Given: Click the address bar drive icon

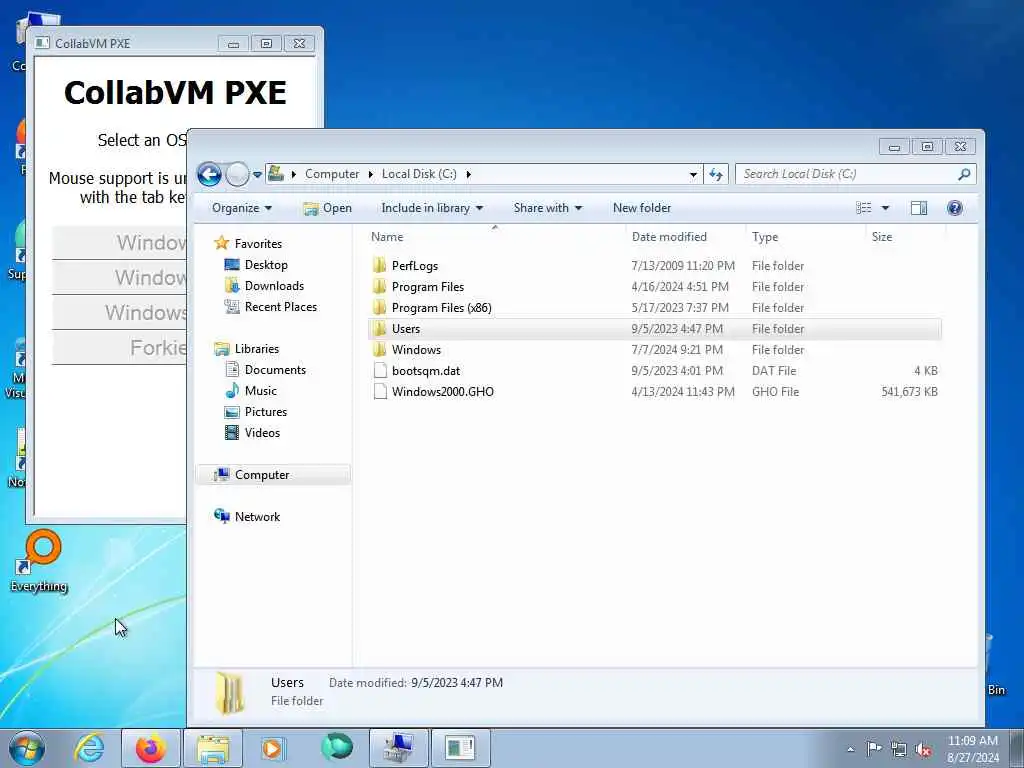Looking at the screenshot, I should pos(276,174).
